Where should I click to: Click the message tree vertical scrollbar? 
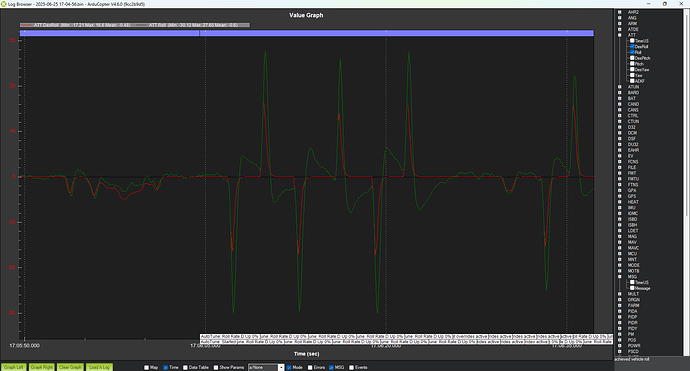[686, 176]
